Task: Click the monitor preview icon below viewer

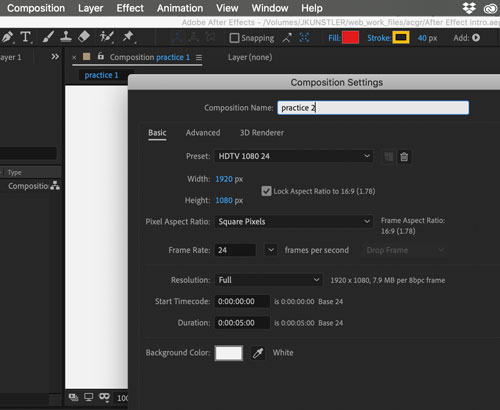Action: 88,397
